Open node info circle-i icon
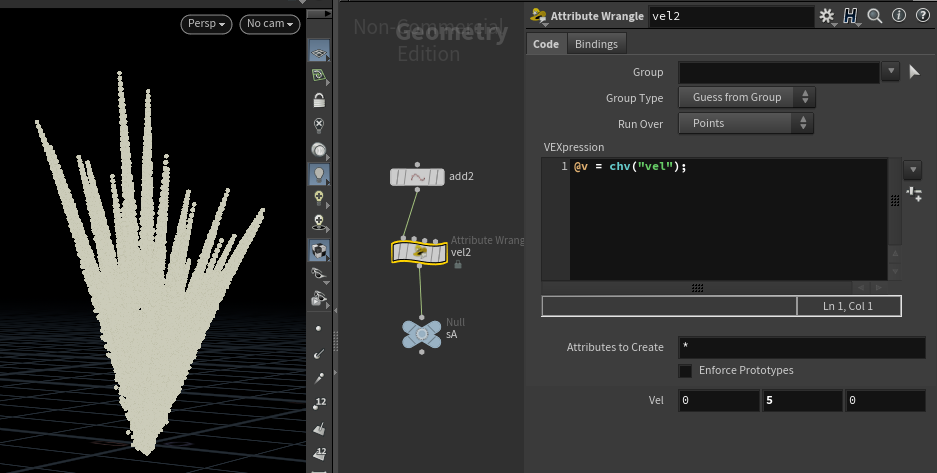The image size is (937, 473). click(x=899, y=16)
